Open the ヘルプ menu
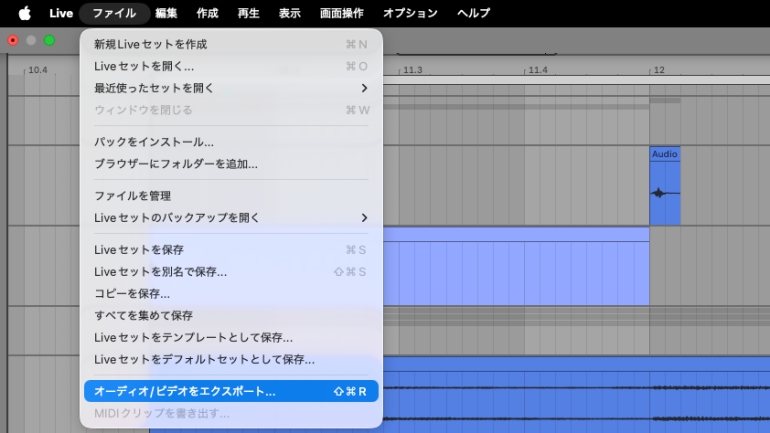 [473, 13]
